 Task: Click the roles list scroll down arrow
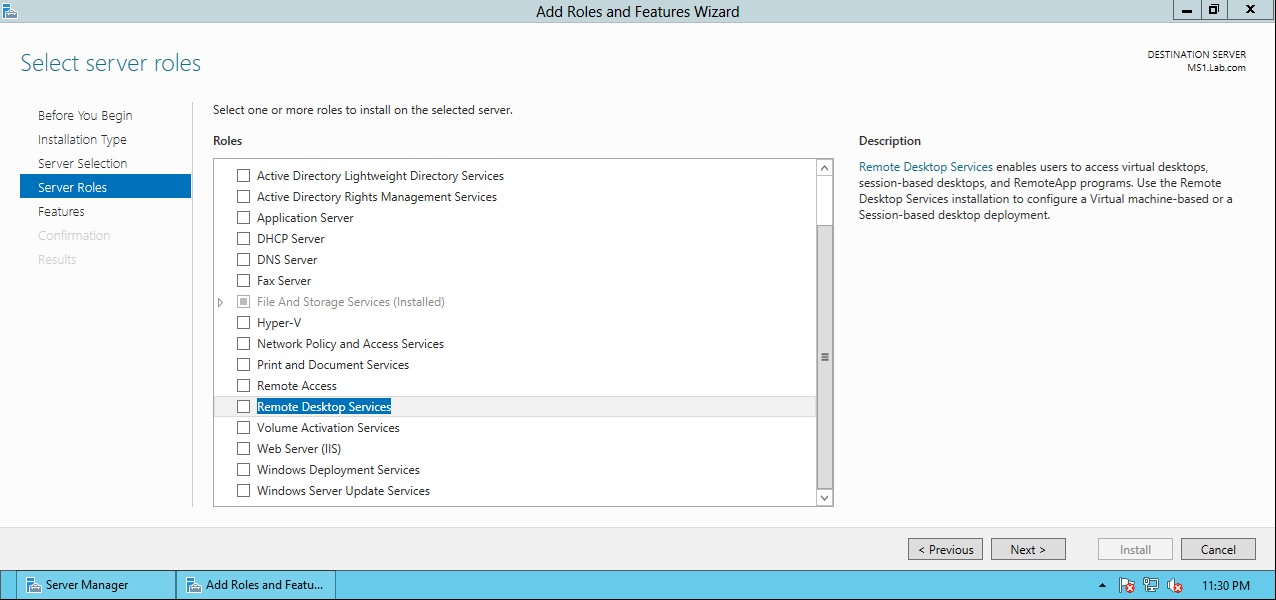[x=825, y=497]
